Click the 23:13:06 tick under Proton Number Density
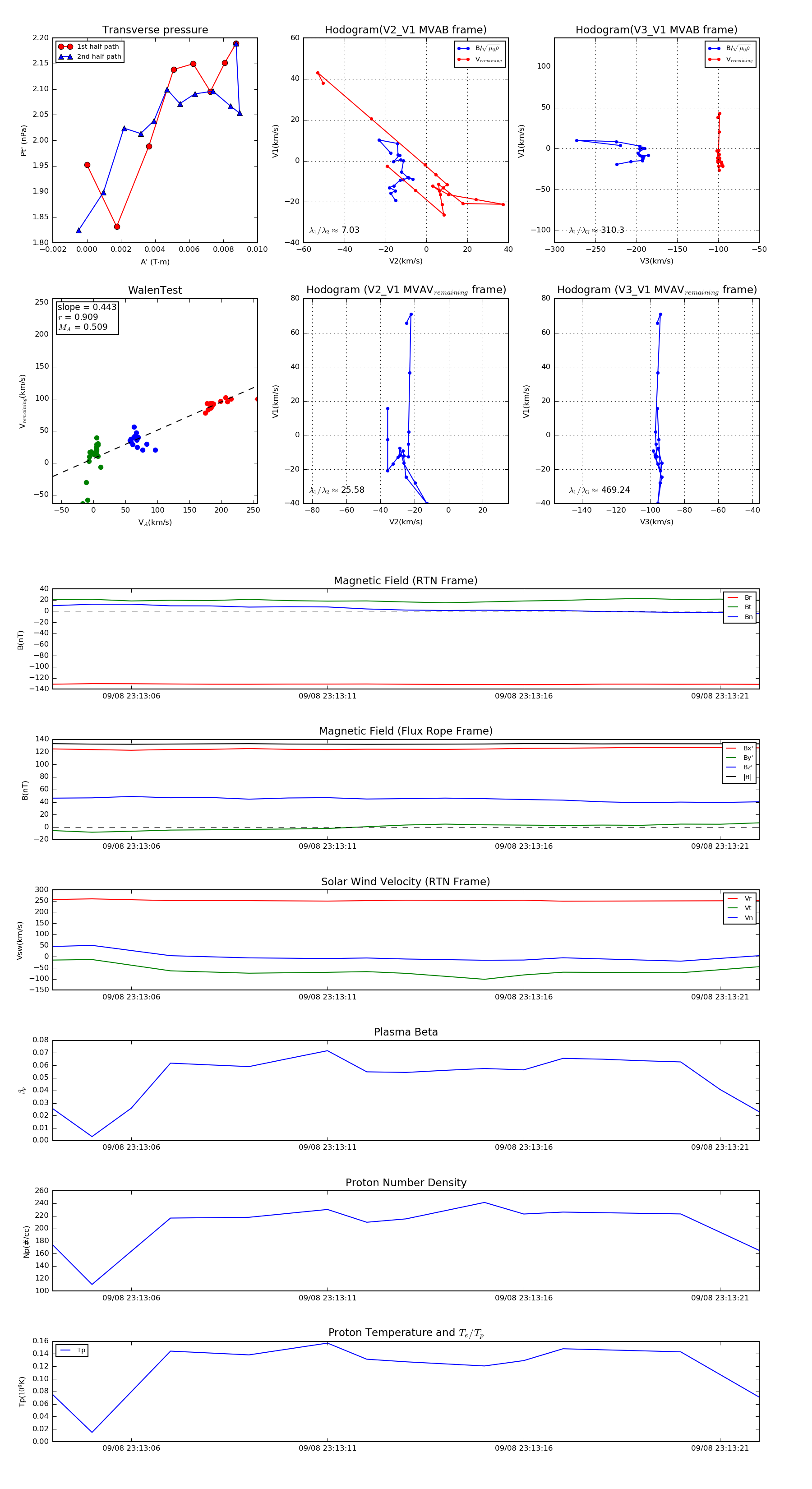Screen dimensions: 812x1489 [x=131, y=1298]
